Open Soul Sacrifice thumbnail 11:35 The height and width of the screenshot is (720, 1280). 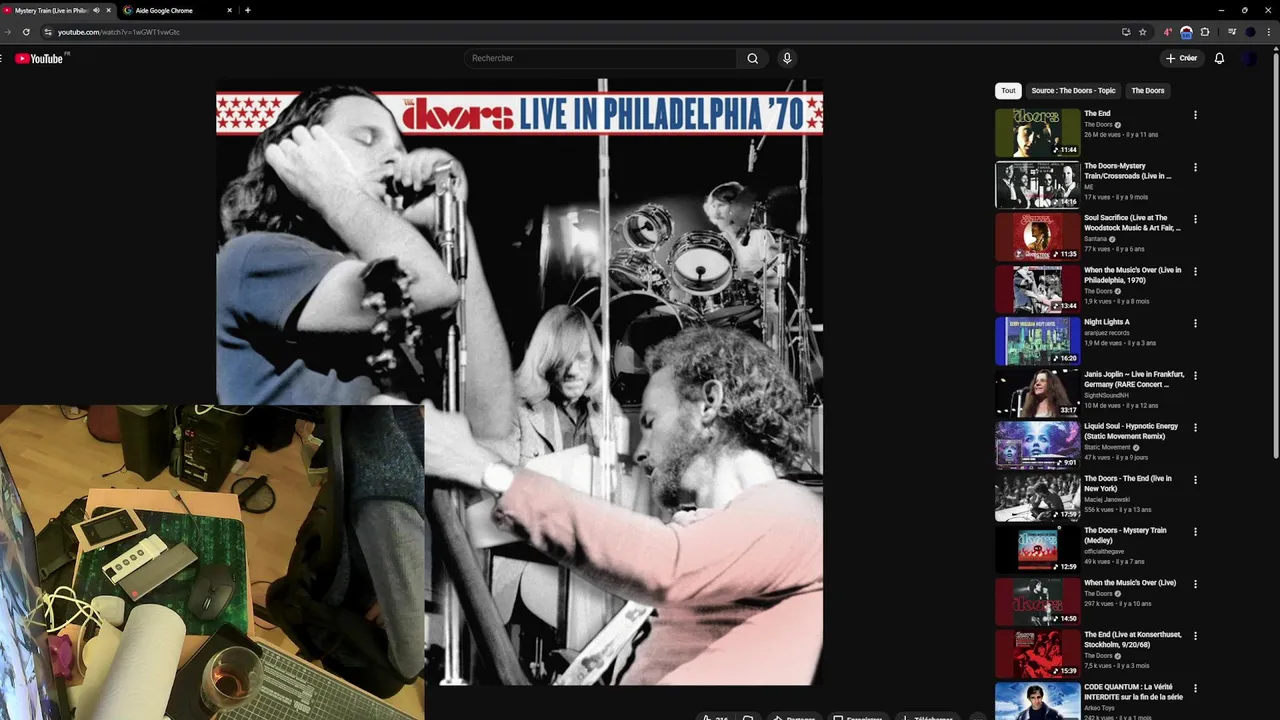(1038, 236)
